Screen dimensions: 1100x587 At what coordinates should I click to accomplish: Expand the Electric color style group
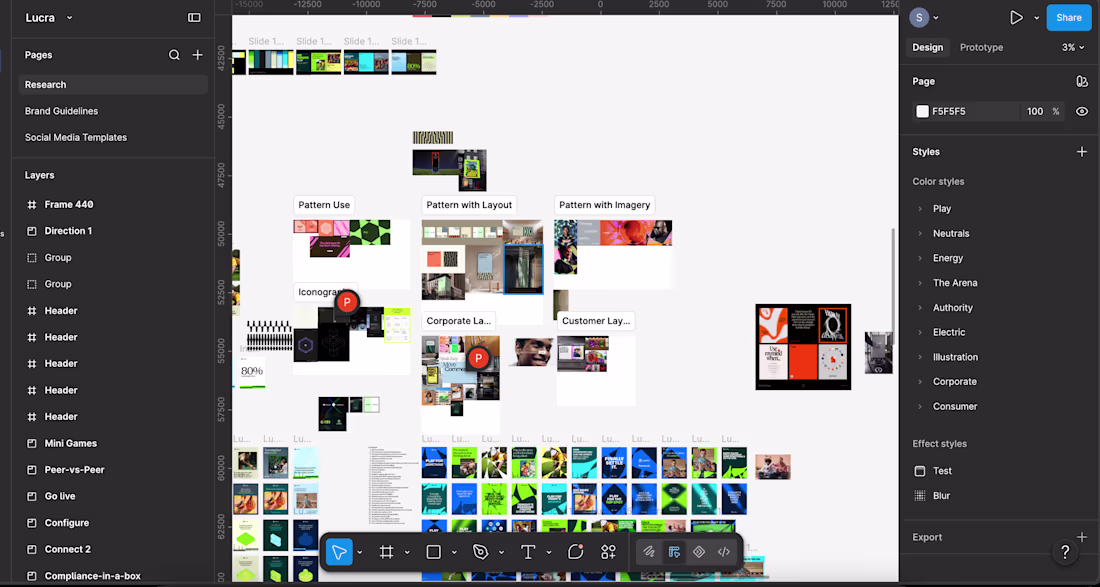(x=920, y=332)
